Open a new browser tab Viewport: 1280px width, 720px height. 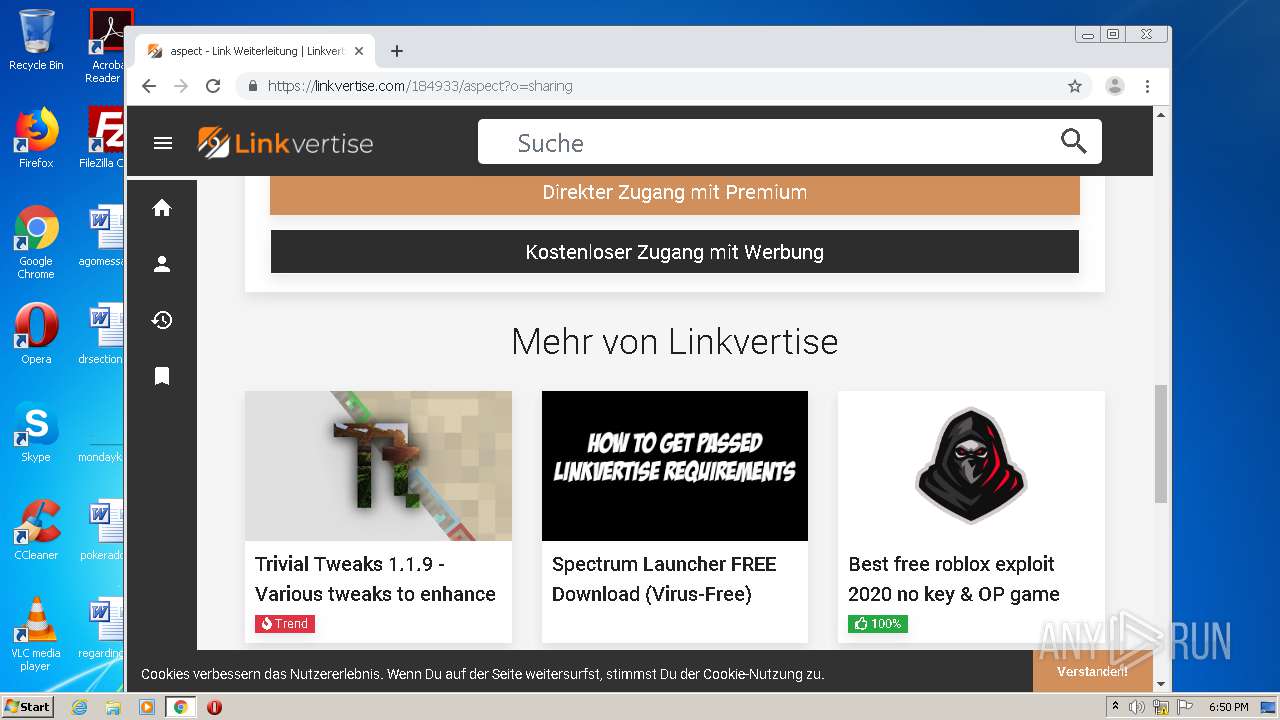pyautogui.click(x=397, y=51)
